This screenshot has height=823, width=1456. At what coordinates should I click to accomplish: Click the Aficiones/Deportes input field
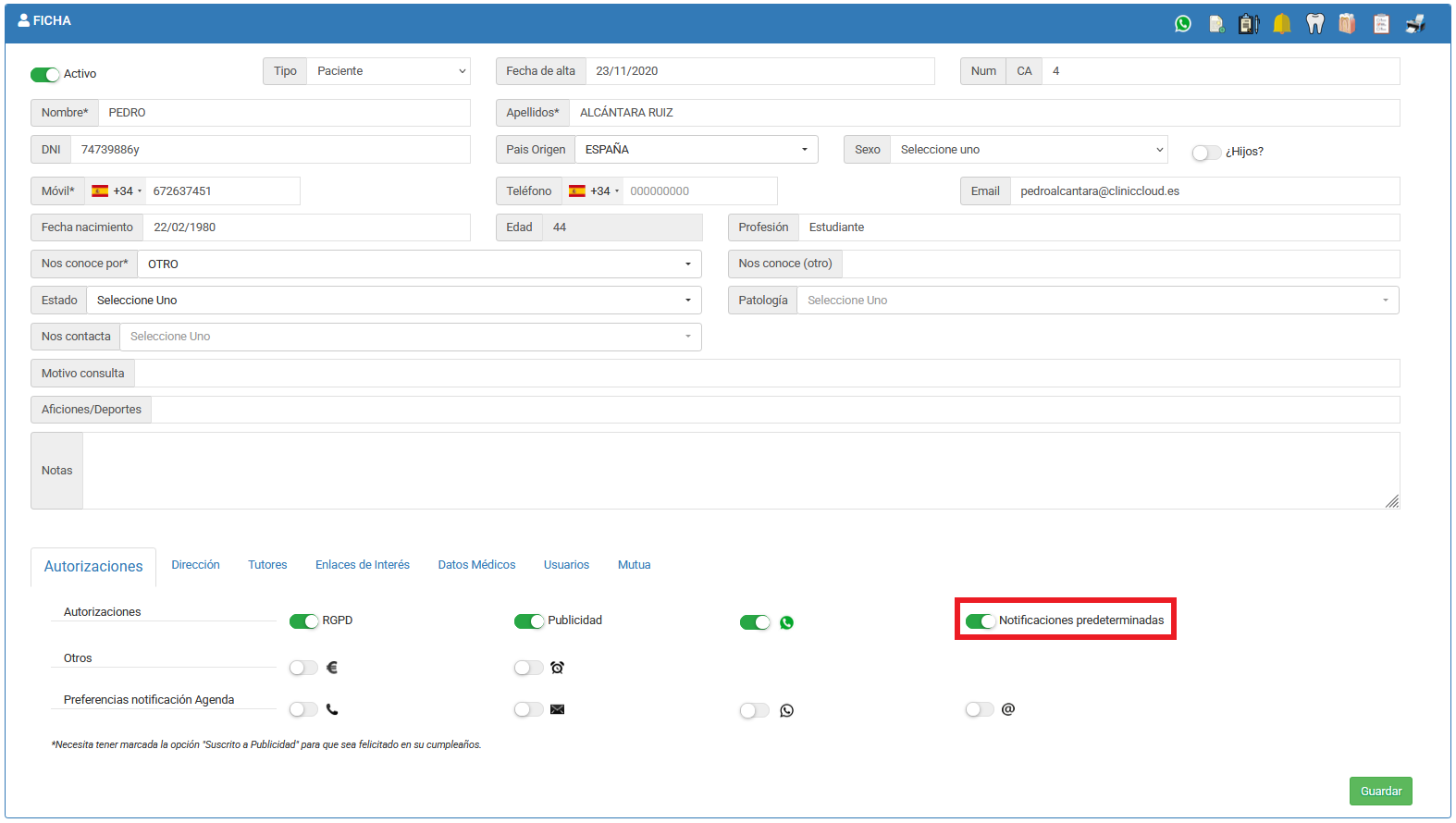click(x=775, y=410)
